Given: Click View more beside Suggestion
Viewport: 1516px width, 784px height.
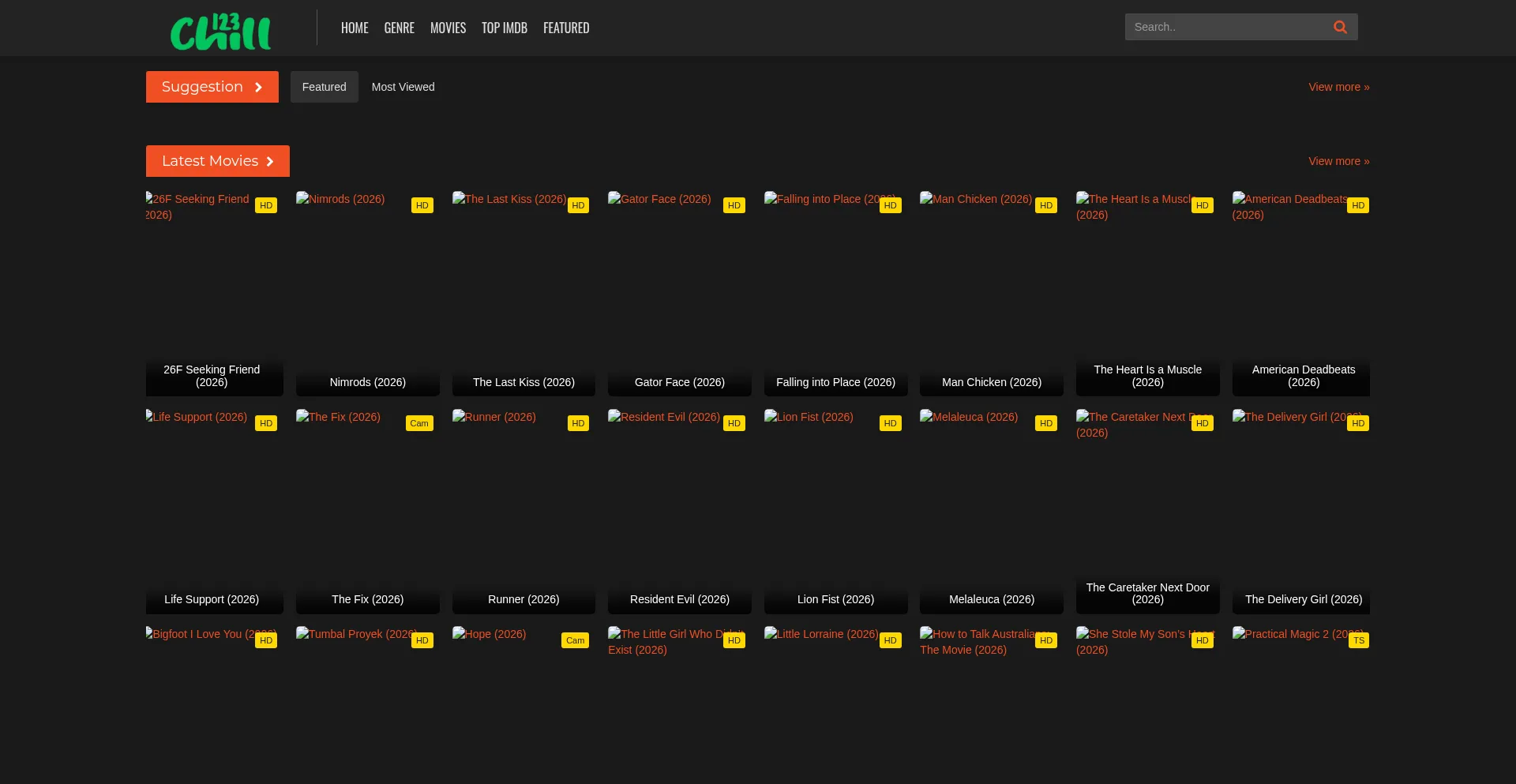Looking at the screenshot, I should coord(1339,87).
